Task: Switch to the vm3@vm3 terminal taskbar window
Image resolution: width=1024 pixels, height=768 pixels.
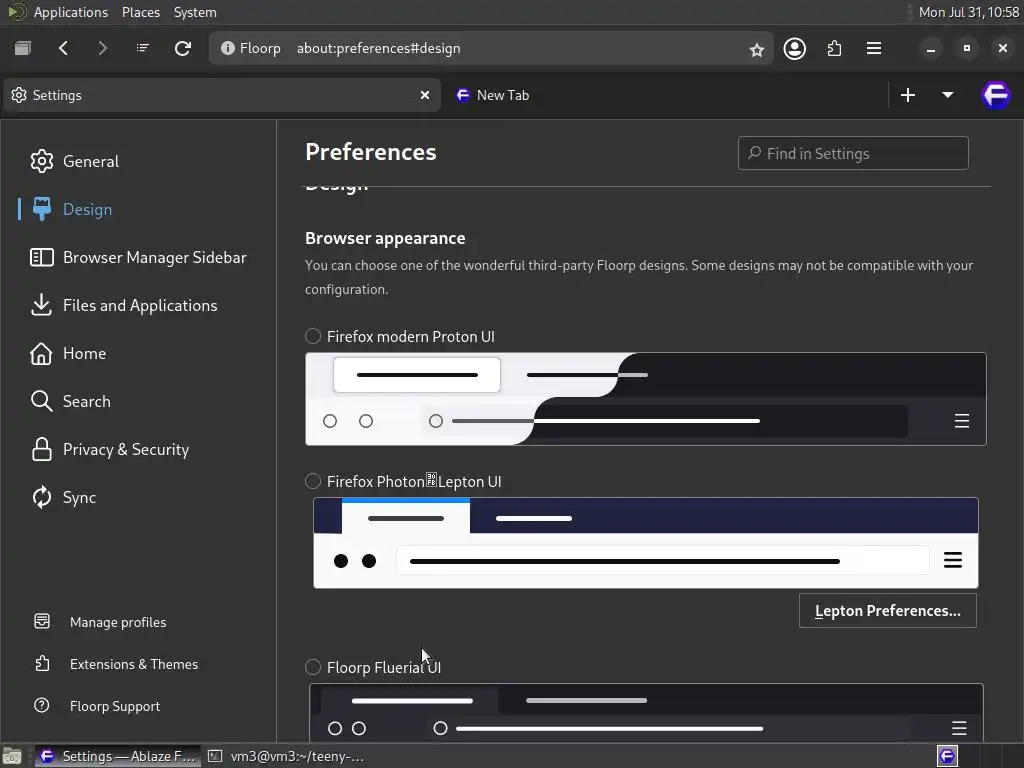Action: tap(285, 756)
